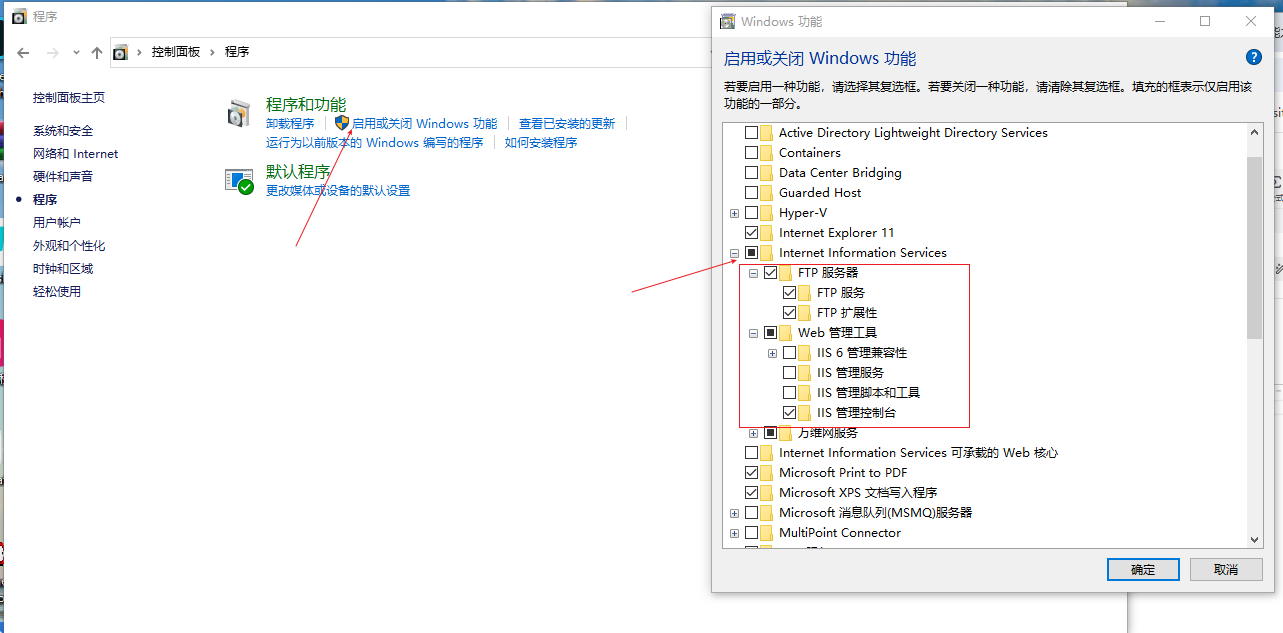1283x633 pixels.
Task: Tick the Data Center Bridging checkbox
Action: point(752,173)
